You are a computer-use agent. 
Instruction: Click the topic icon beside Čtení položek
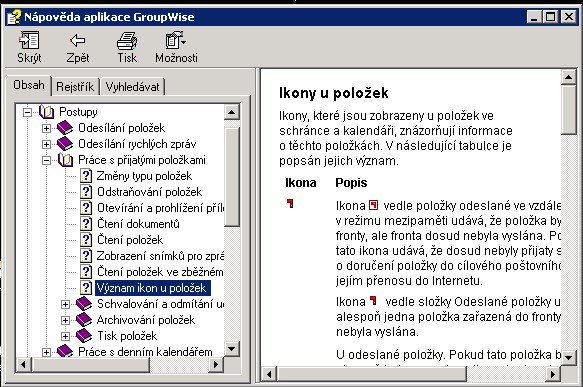tap(86, 240)
